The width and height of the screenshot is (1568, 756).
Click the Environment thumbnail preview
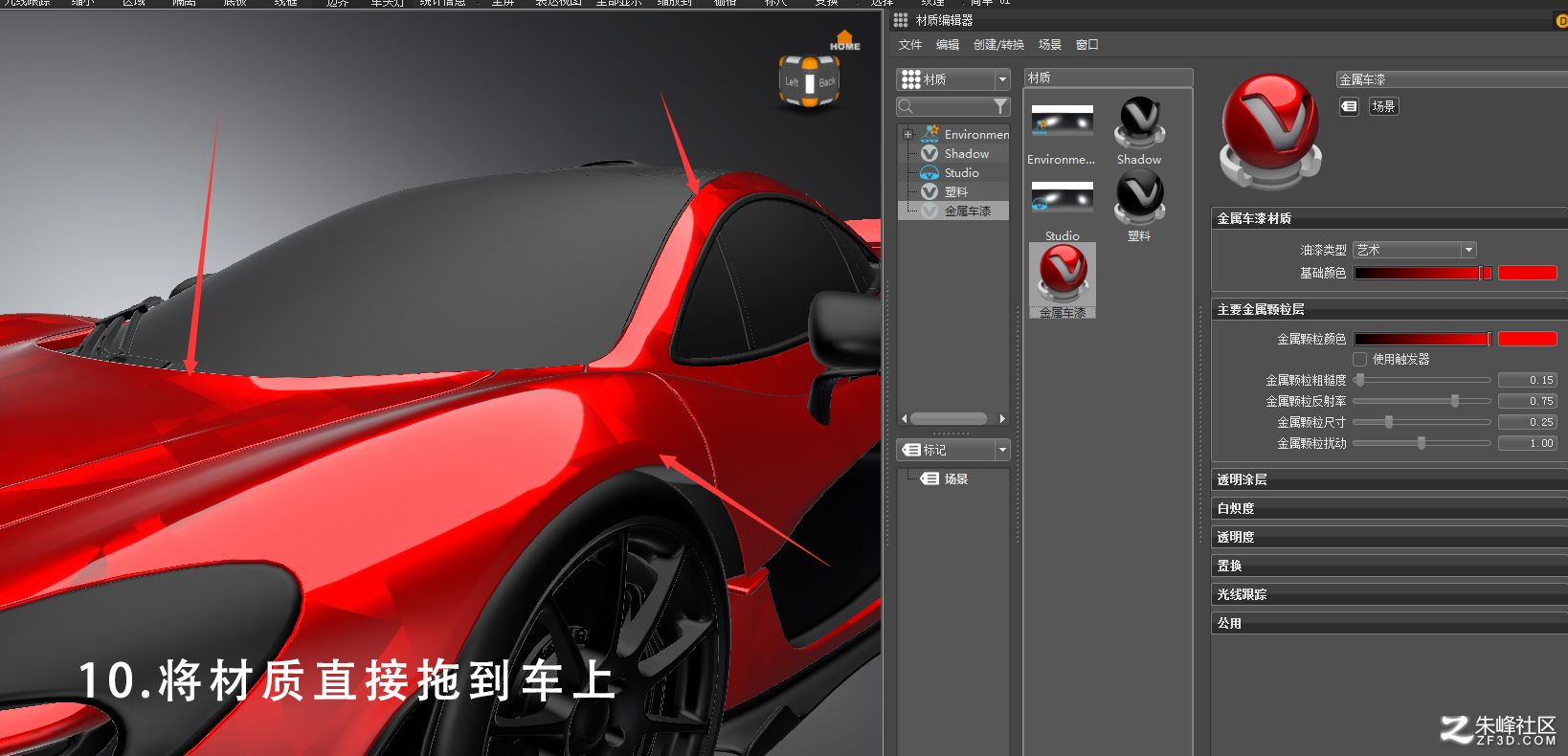point(1062,122)
